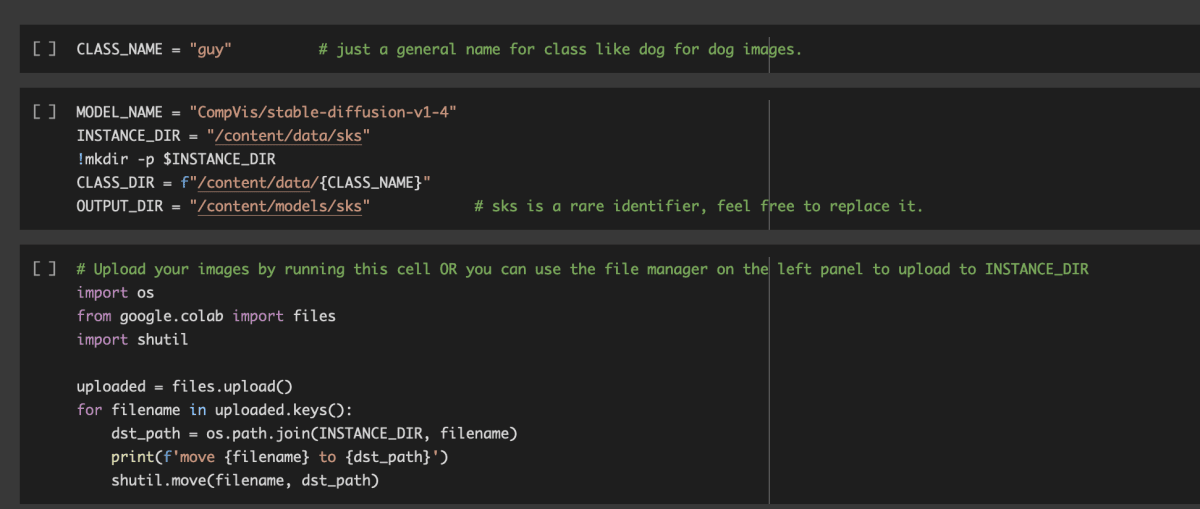Run the CLASS_NAME cell via its bracket
1200x509 pixels.
coord(44,49)
